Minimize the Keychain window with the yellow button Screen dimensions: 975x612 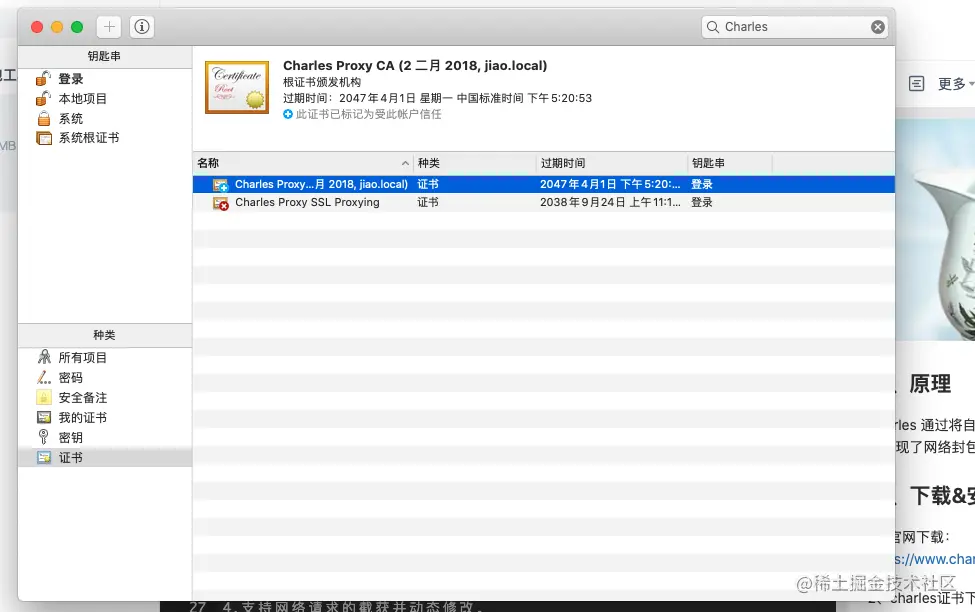tap(57, 27)
